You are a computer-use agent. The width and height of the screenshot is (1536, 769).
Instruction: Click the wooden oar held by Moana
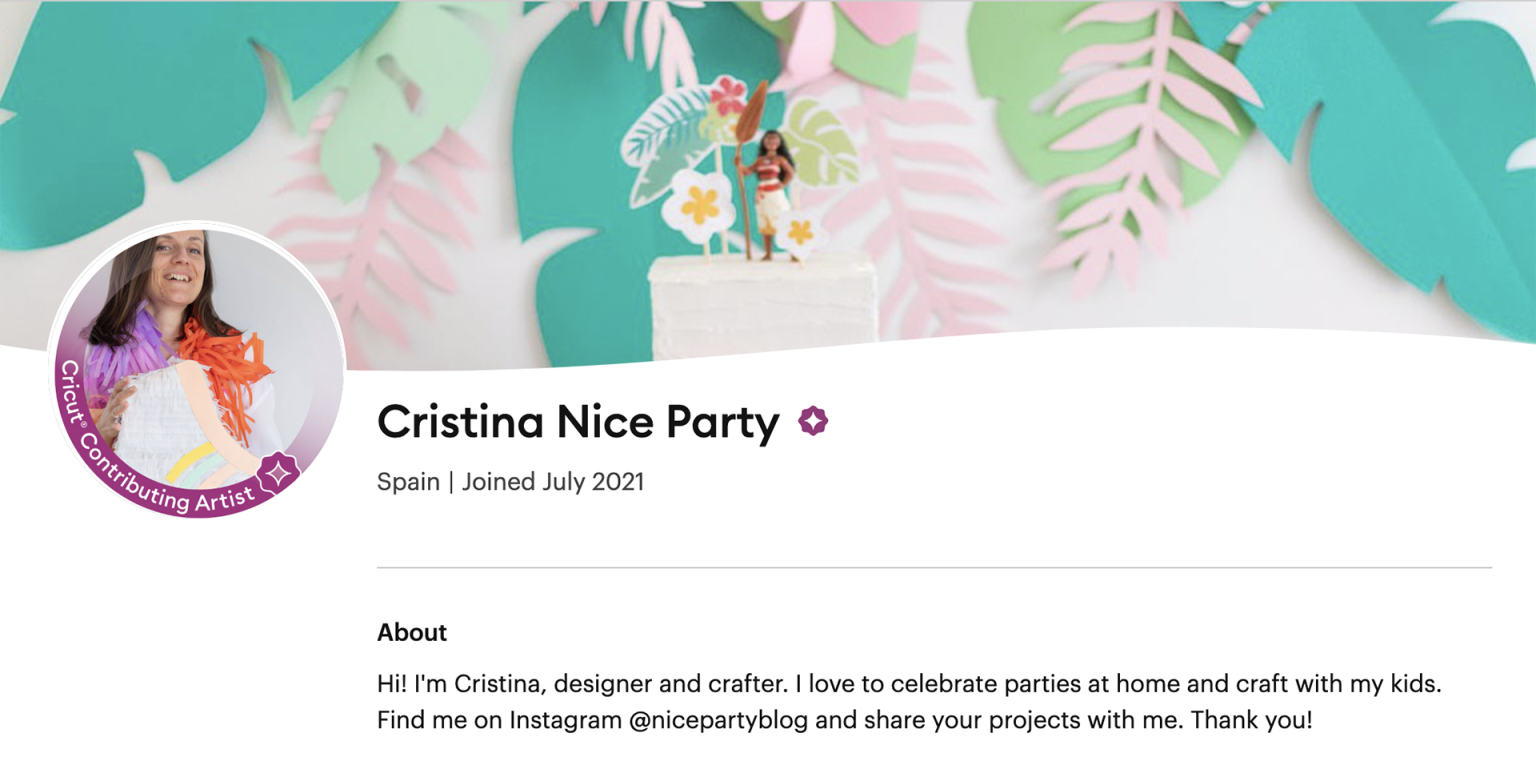[748, 130]
